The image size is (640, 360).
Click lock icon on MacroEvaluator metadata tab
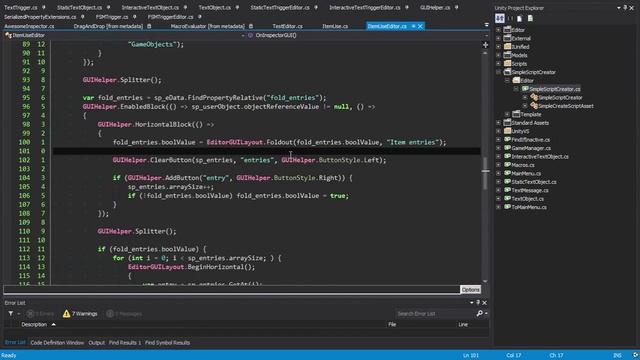pos(251,26)
